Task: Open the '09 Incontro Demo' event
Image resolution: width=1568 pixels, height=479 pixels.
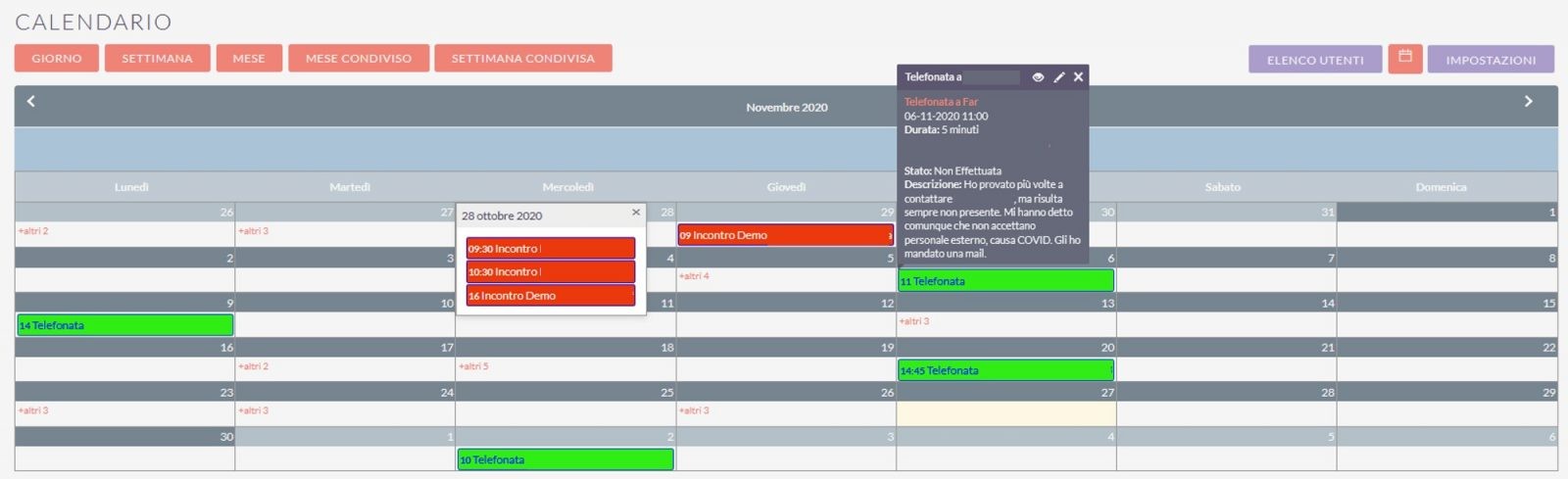Action: [x=786, y=235]
